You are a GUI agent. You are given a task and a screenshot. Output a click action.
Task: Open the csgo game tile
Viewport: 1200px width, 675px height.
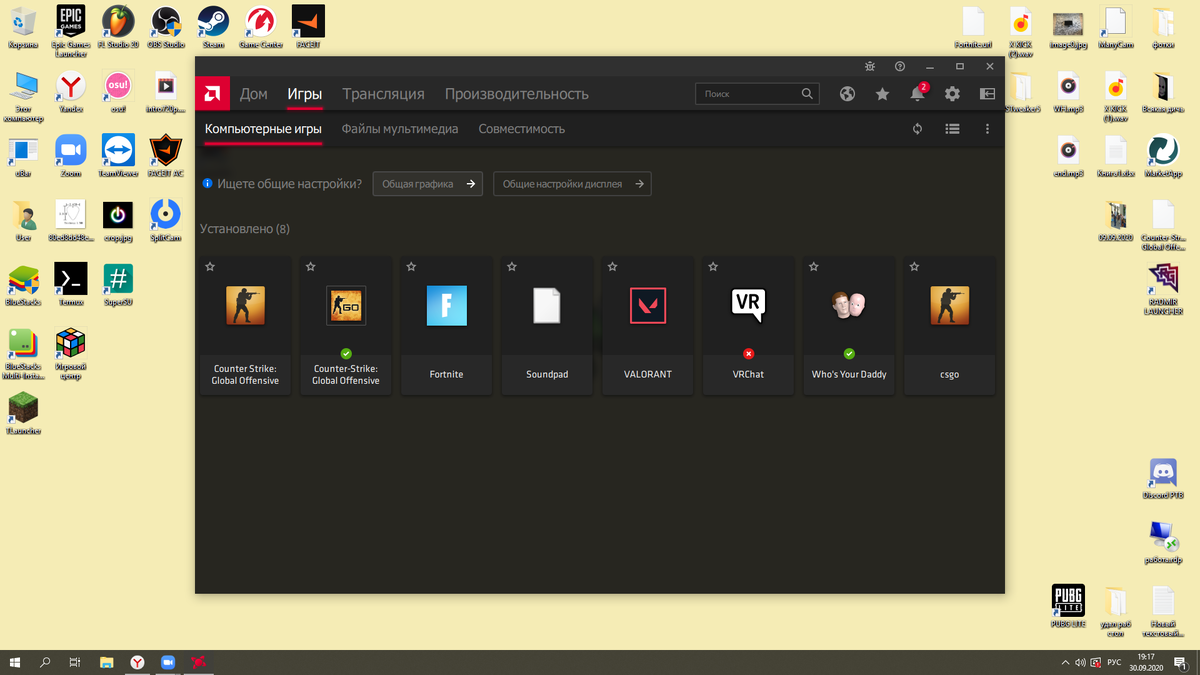point(949,325)
